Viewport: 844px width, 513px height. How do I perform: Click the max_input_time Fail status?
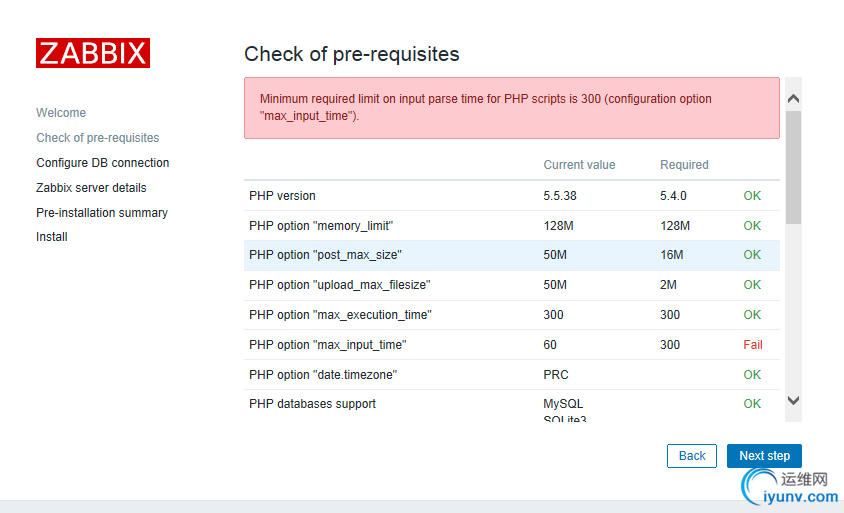click(x=752, y=345)
